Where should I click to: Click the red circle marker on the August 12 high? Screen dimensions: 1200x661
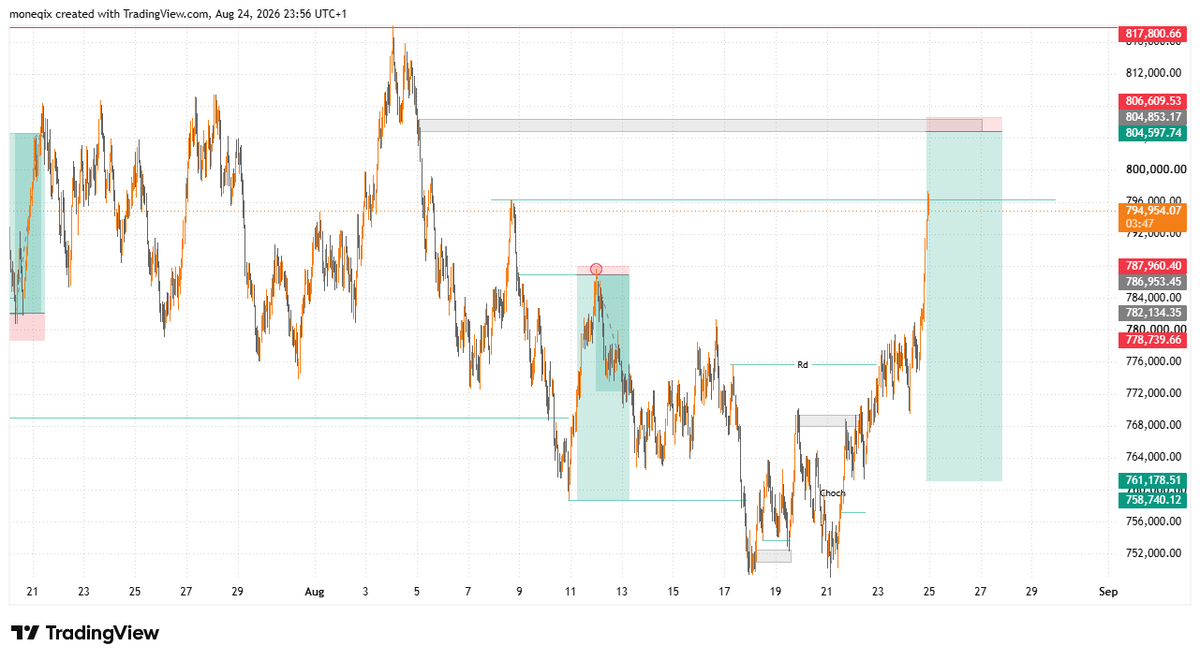[597, 268]
